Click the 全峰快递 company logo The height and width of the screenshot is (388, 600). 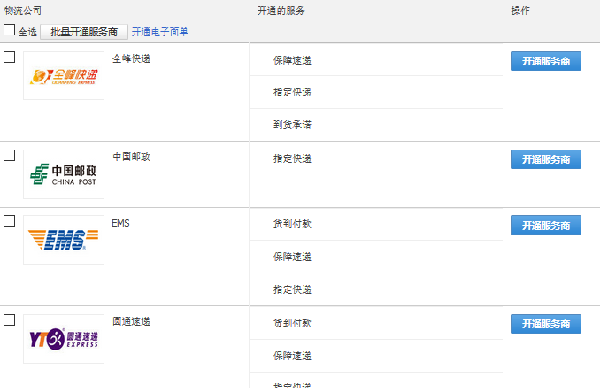tap(64, 76)
